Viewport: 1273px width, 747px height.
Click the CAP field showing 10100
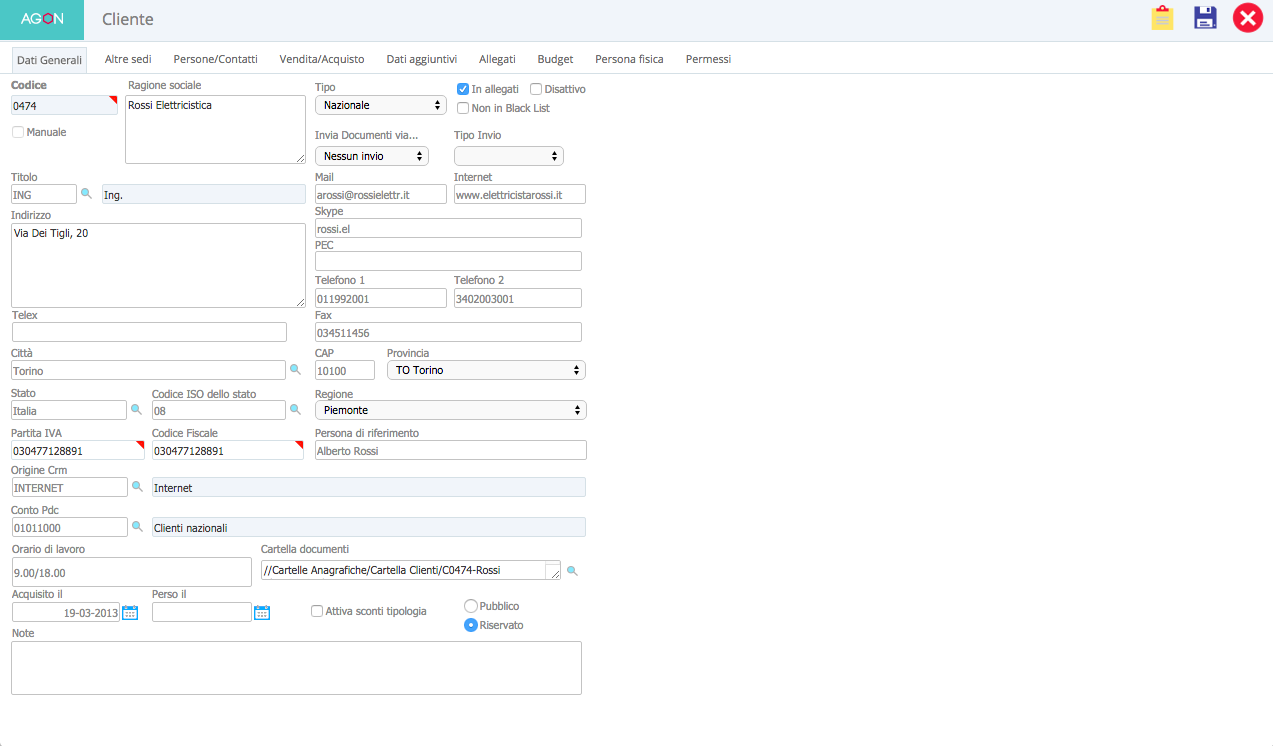pos(345,370)
